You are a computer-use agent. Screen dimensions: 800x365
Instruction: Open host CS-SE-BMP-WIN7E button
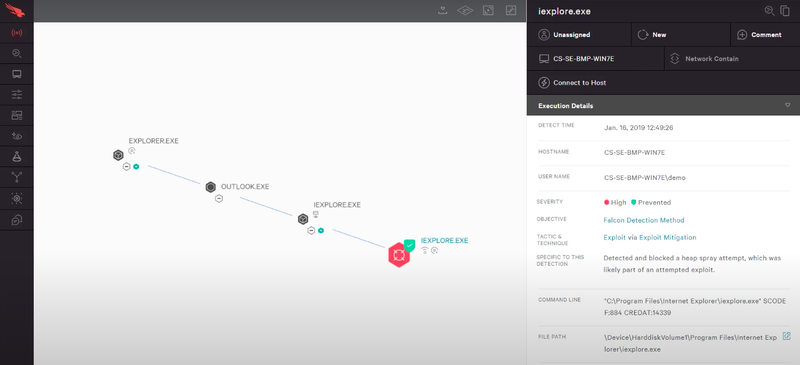(595, 59)
